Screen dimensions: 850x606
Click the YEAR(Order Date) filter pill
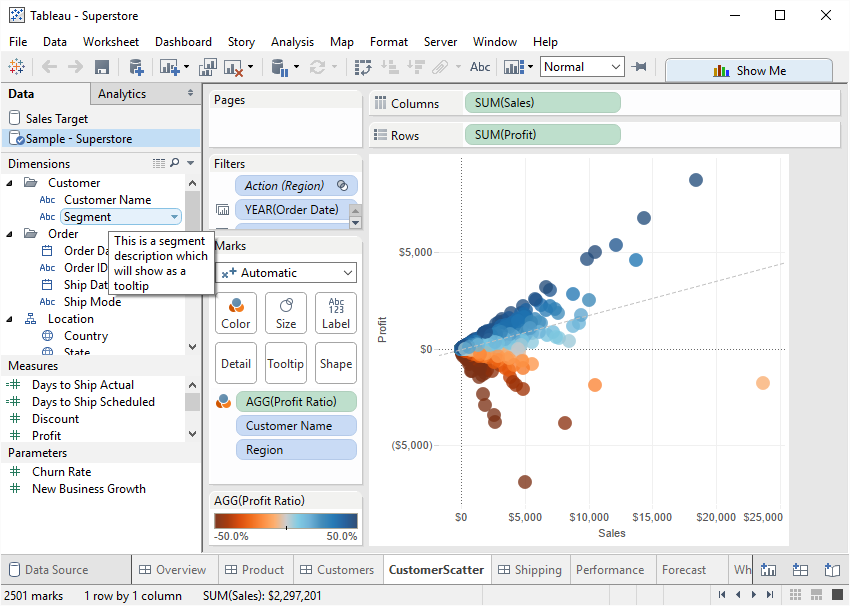292,209
